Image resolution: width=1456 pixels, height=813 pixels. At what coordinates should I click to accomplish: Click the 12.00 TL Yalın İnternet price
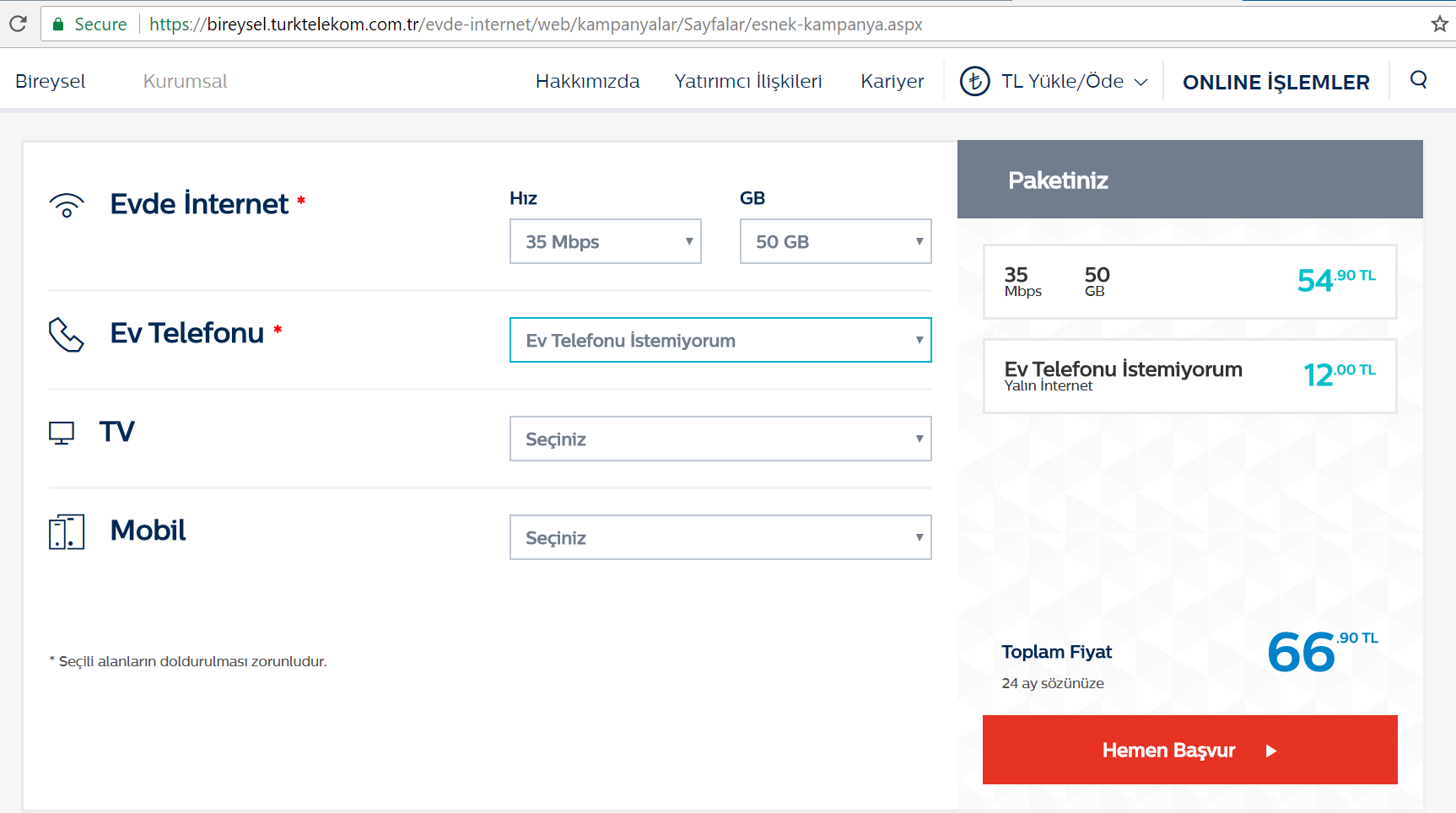(x=1340, y=374)
